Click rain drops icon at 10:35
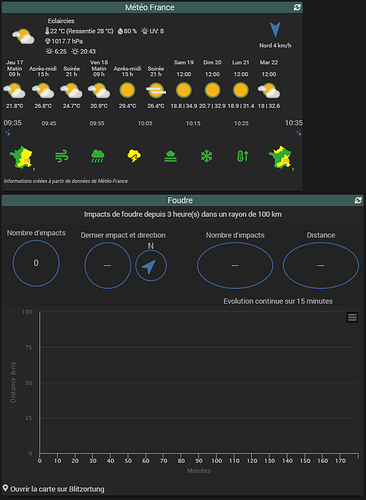366x500 pixels. [x=299, y=133]
